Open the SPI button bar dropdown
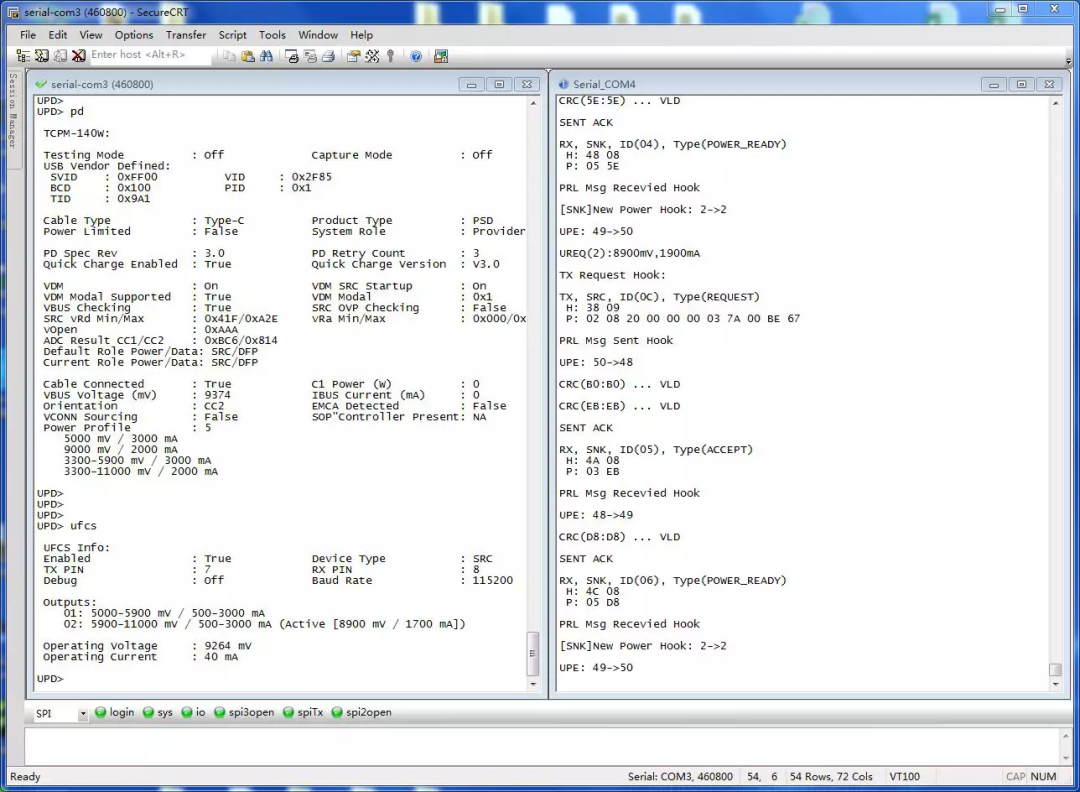 coord(83,713)
